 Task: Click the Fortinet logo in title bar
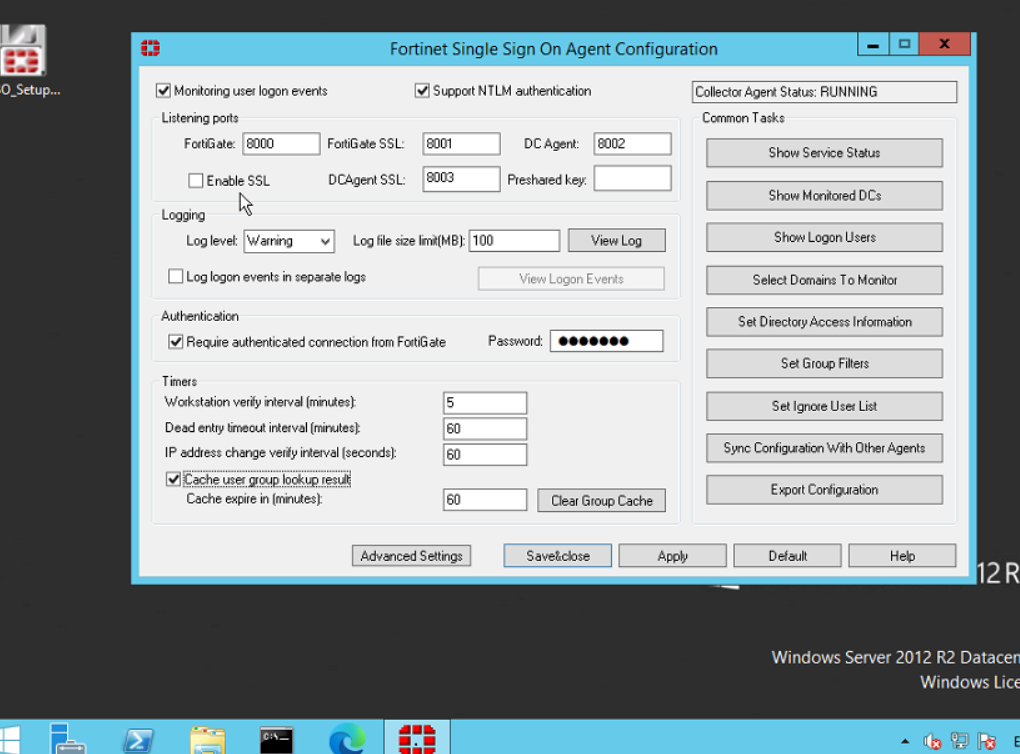[151, 48]
